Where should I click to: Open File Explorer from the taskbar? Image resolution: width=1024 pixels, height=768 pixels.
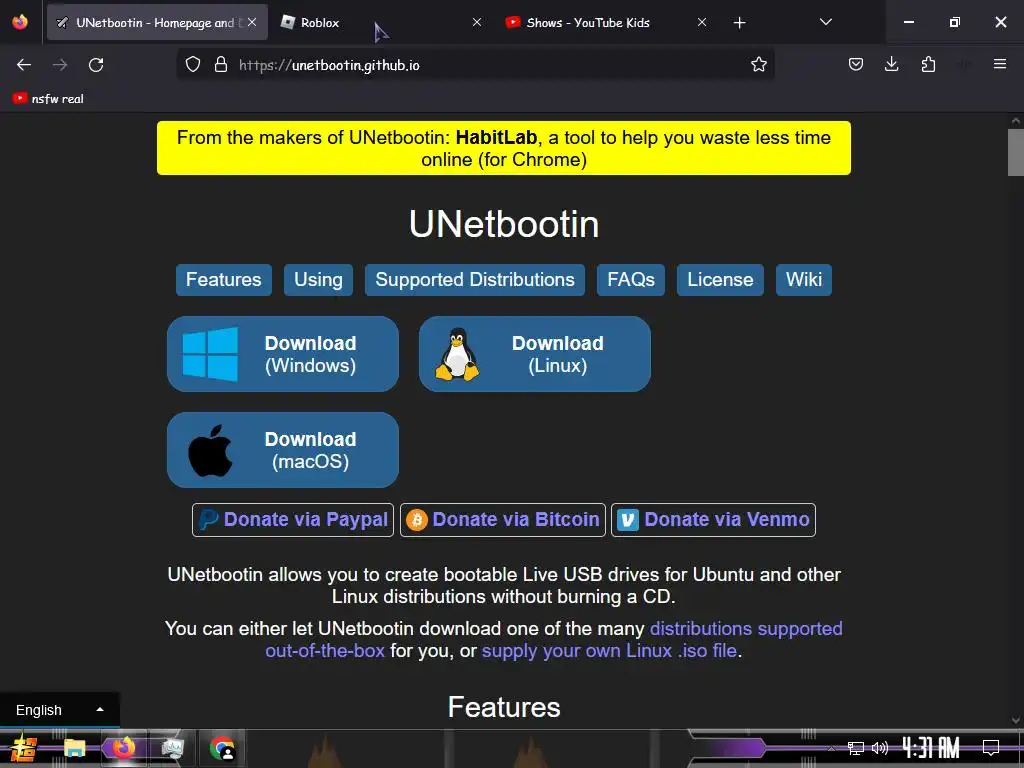(74, 748)
